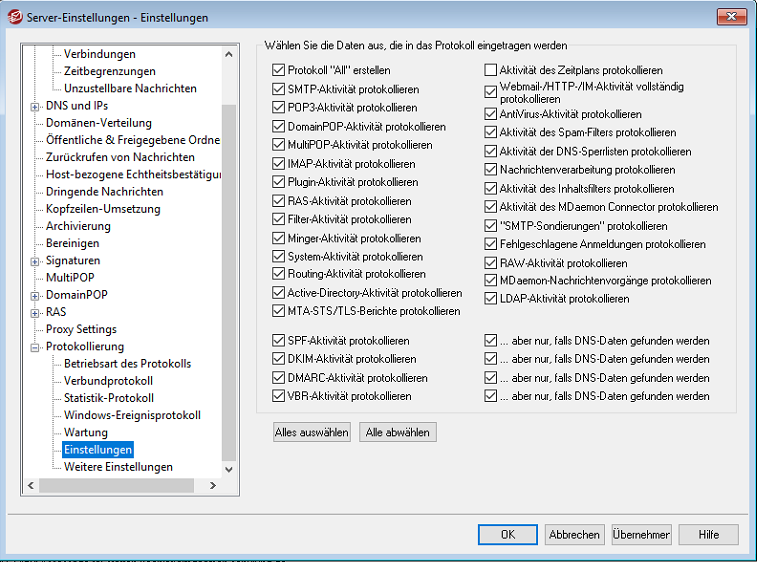Toggle LDAP-Aktivität protokollieren checkbox
The width and height of the screenshot is (757, 562).
(491, 299)
